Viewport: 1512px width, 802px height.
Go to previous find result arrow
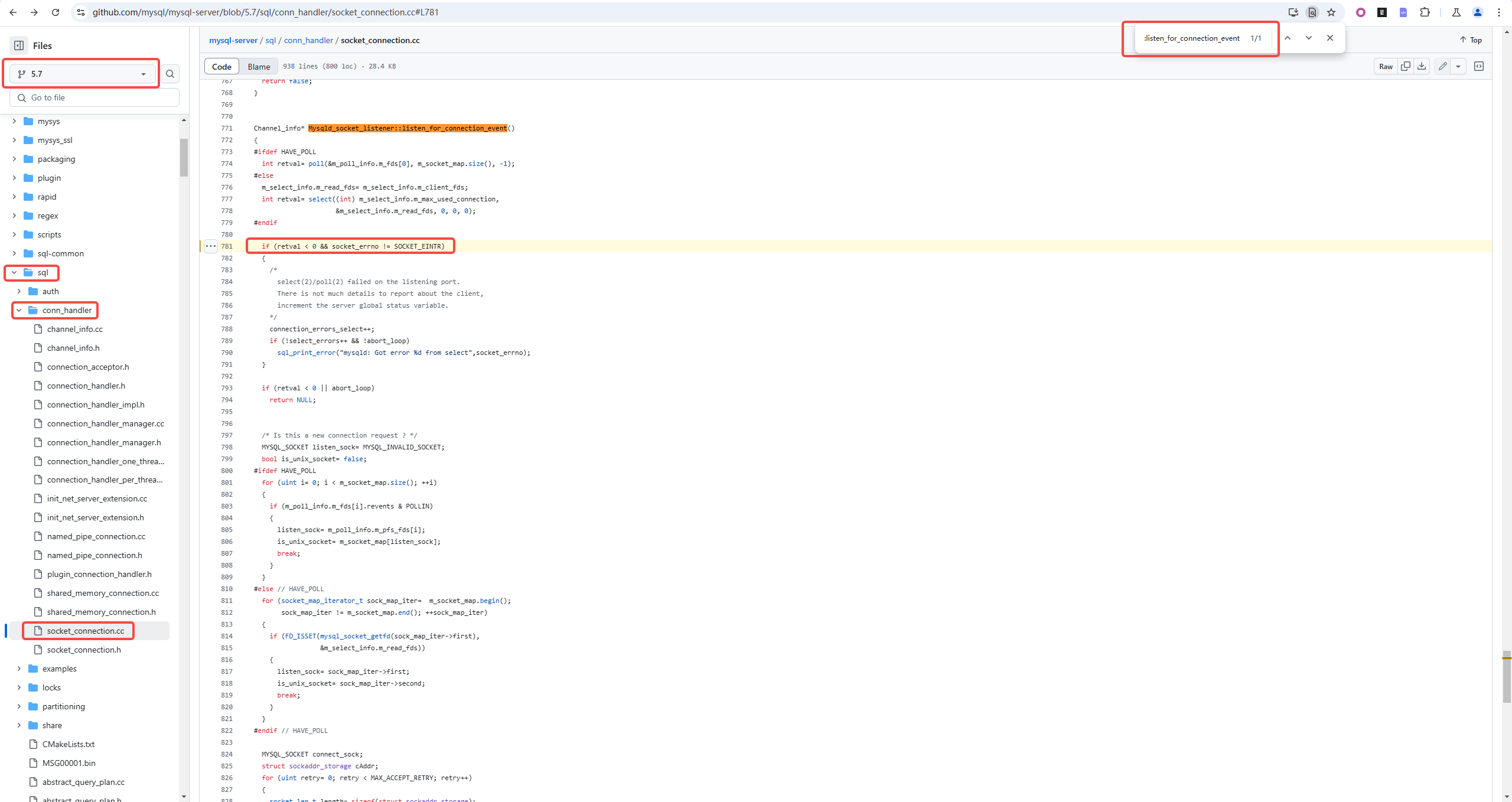pos(1288,38)
